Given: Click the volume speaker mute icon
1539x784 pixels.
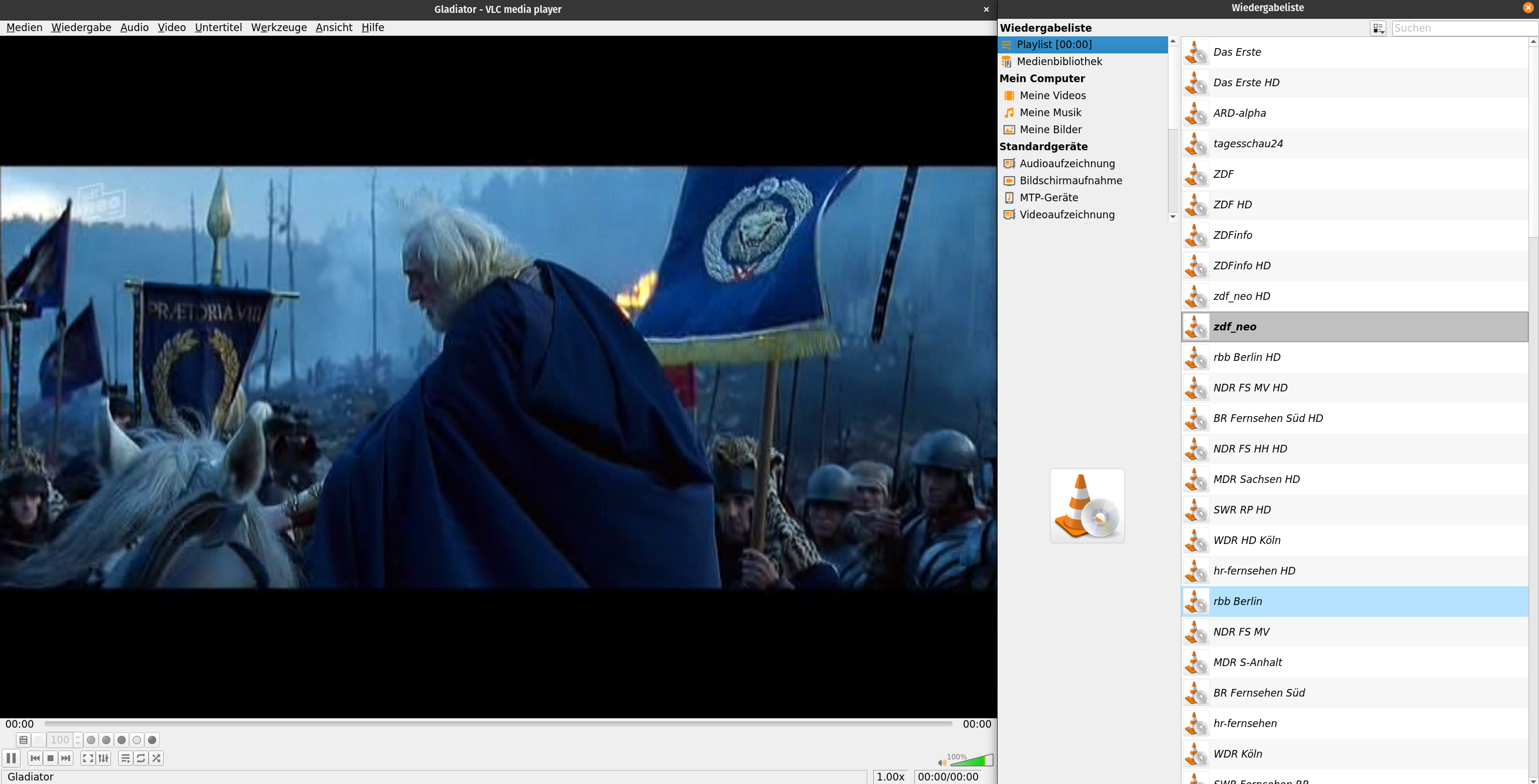Looking at the screenshot, I should point(942,762).
